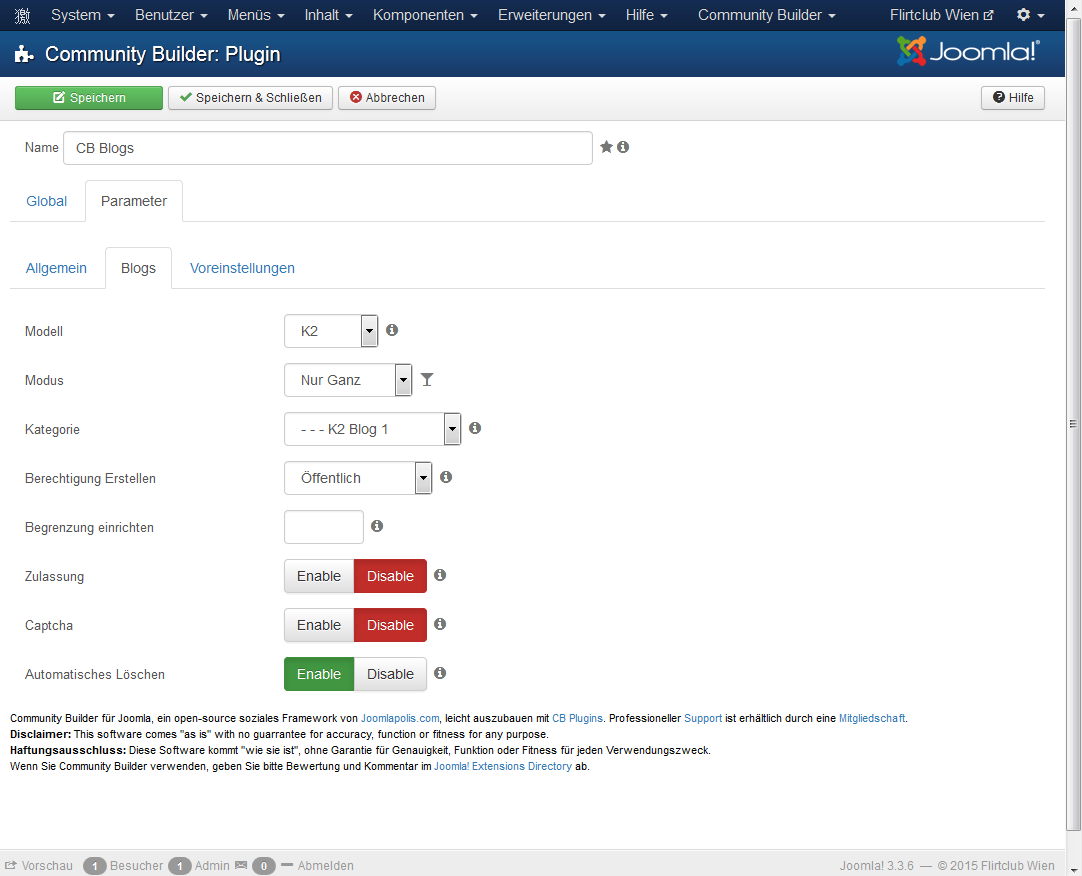Viewport: 1082px width, 876px height.
Task: Click the puzzle piece plugin icon in header
Action: tap(24, 54)
